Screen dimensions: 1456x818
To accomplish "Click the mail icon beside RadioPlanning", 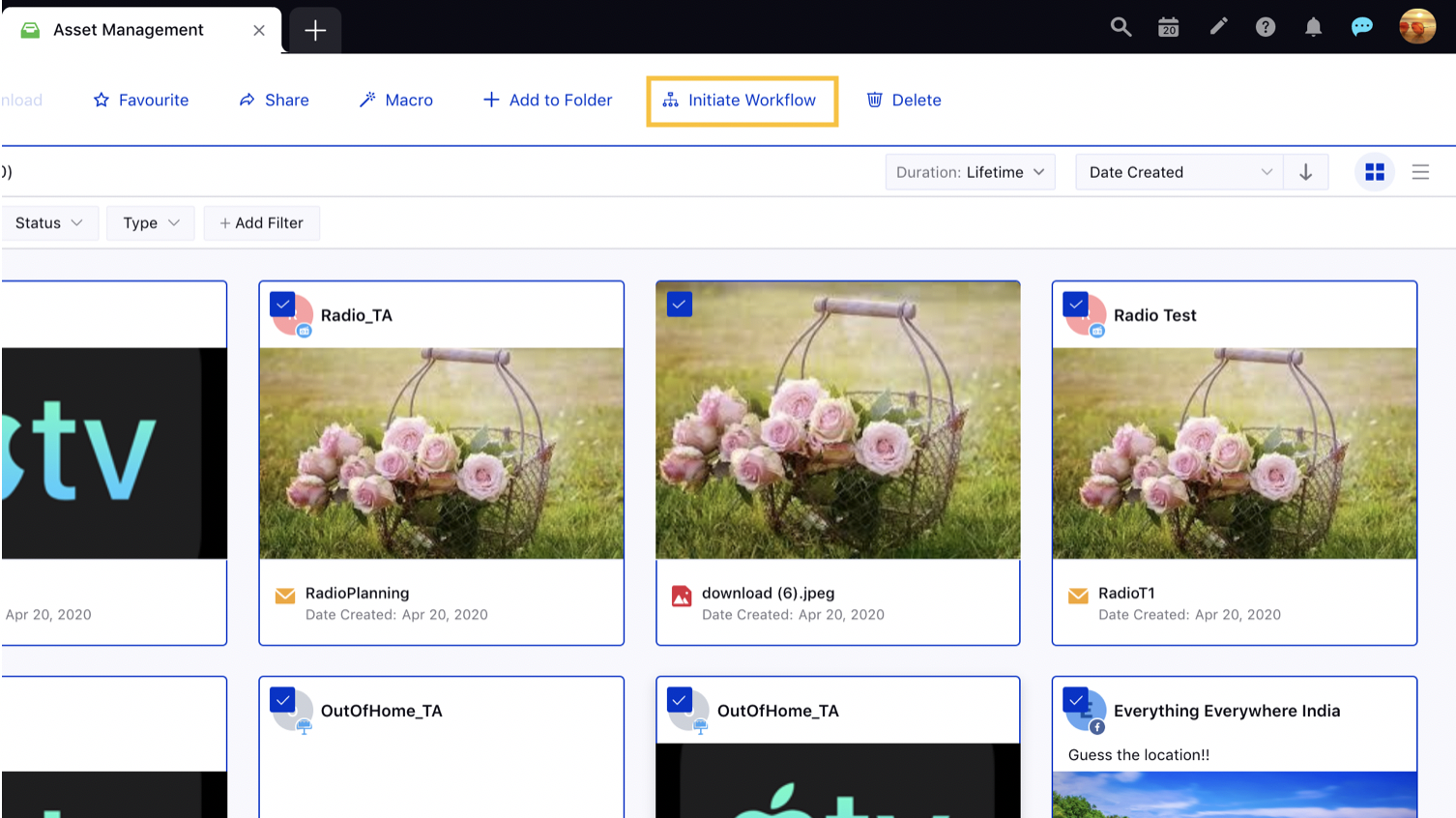I will point(285,596).
